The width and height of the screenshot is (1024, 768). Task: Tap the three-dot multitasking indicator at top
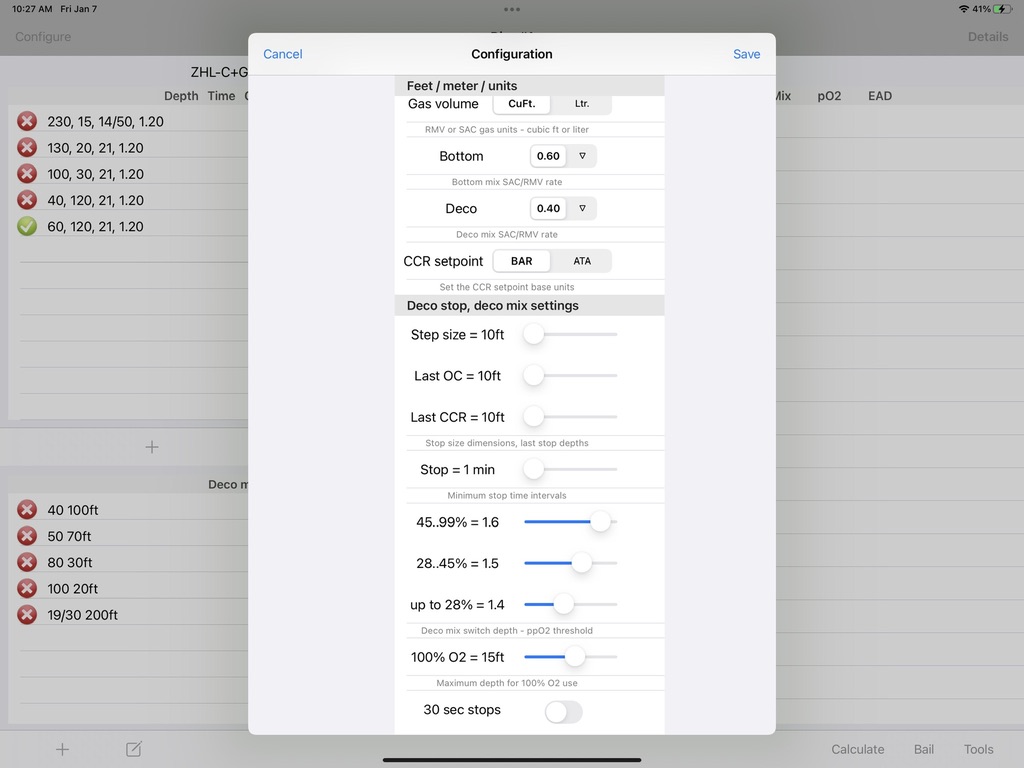point(512,9)
